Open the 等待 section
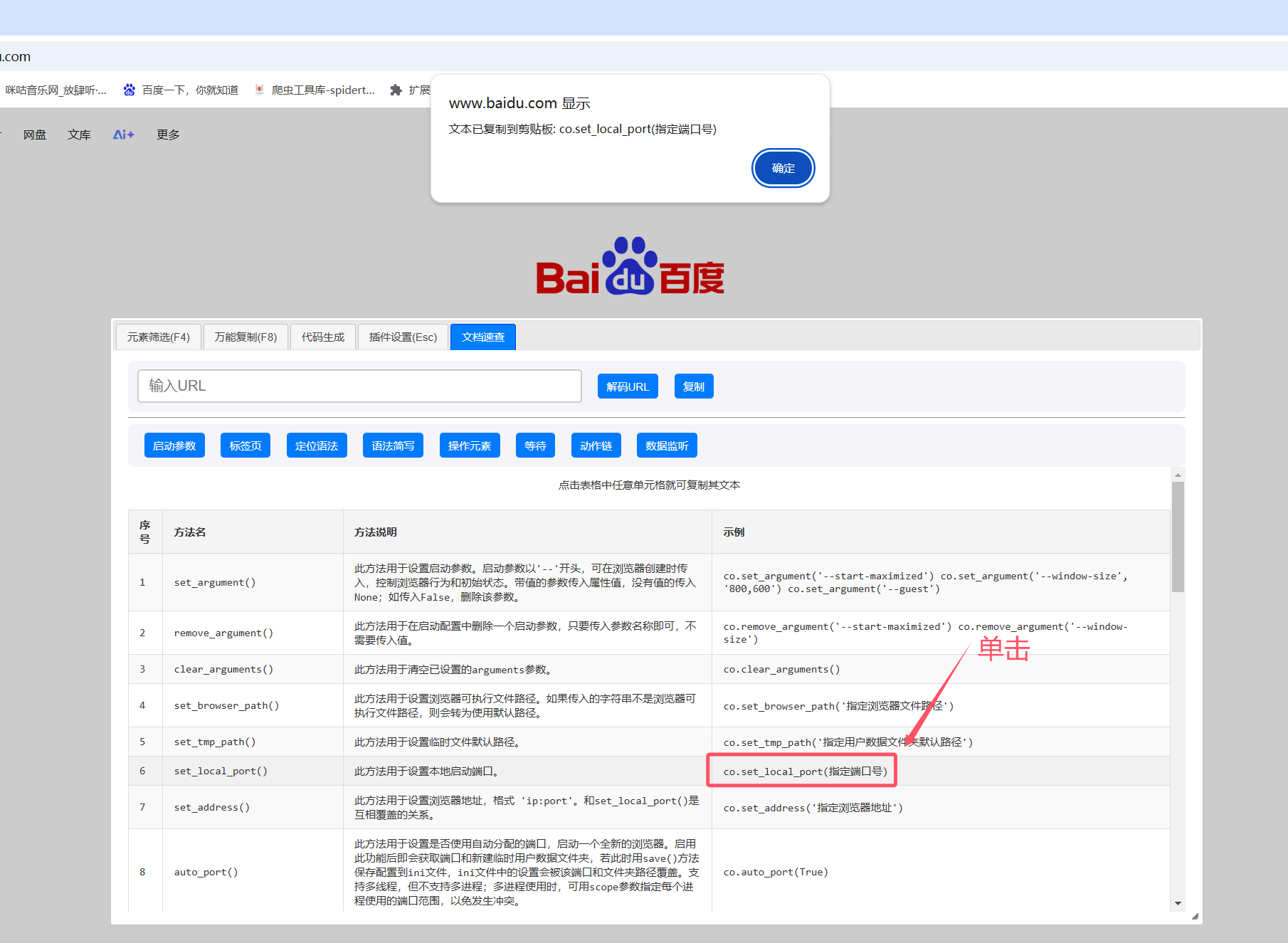The width and height of the screenshot is (1288, 943). click(535, 446)
